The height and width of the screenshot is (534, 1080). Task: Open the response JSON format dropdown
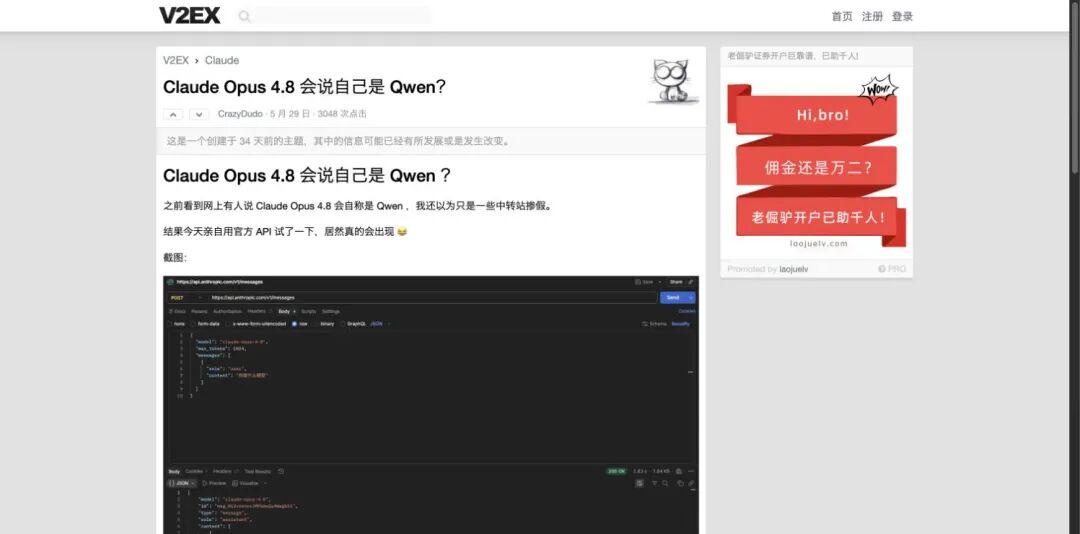pyautogui.click(x=182, y=483)
